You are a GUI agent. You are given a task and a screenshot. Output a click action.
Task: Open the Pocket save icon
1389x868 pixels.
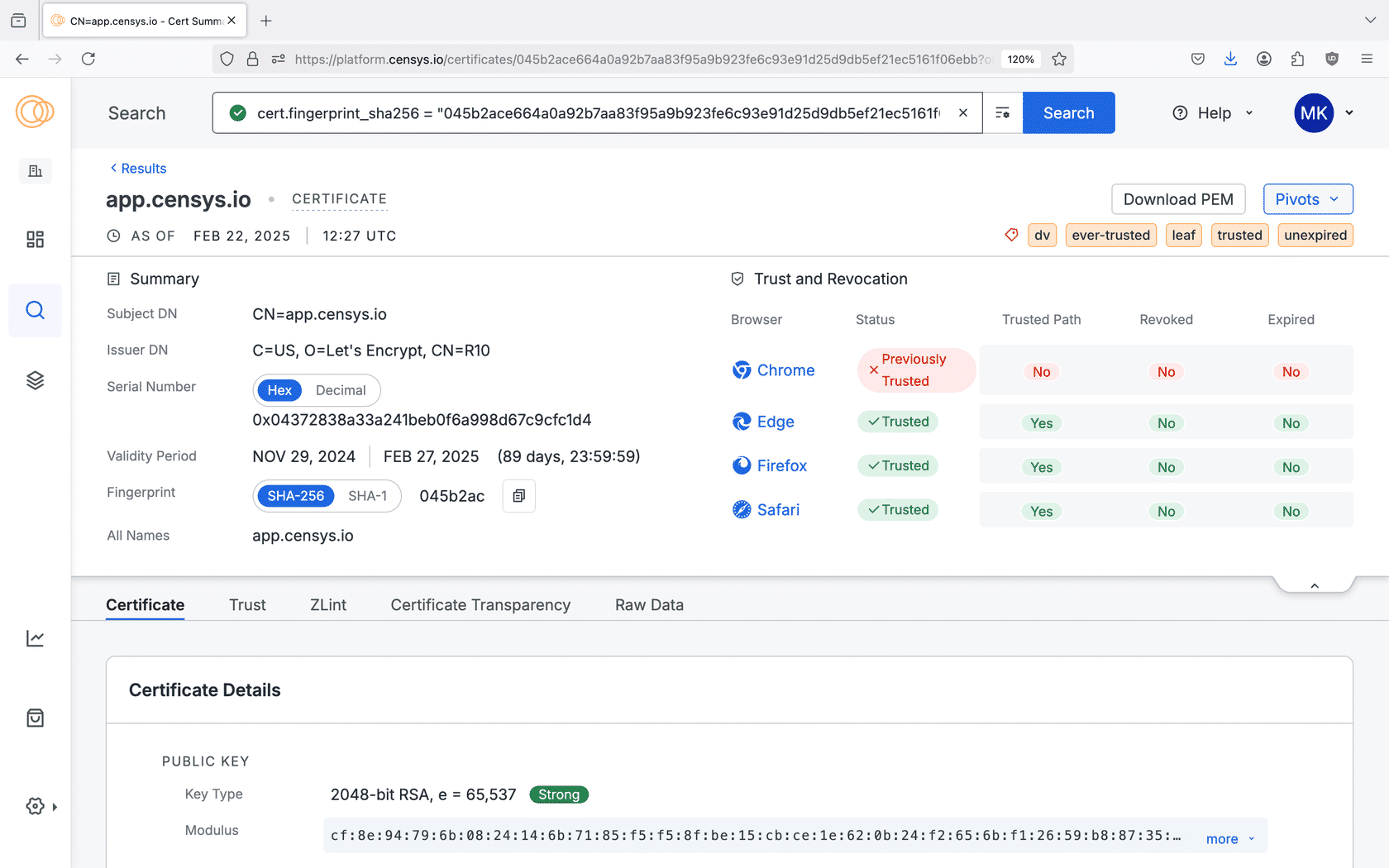(x=1198, y=59)
